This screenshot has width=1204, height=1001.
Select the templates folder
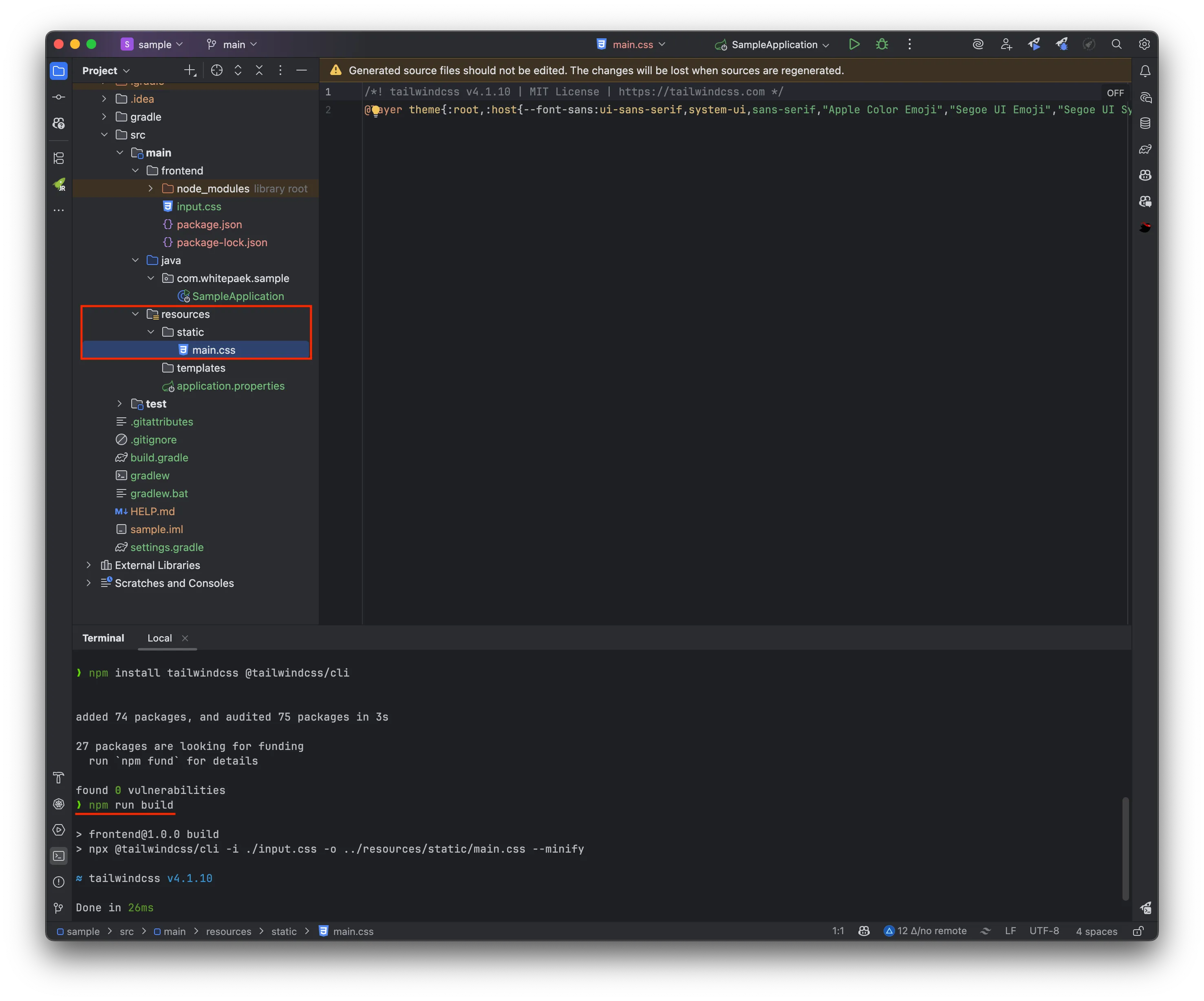(x=201, y=368)
